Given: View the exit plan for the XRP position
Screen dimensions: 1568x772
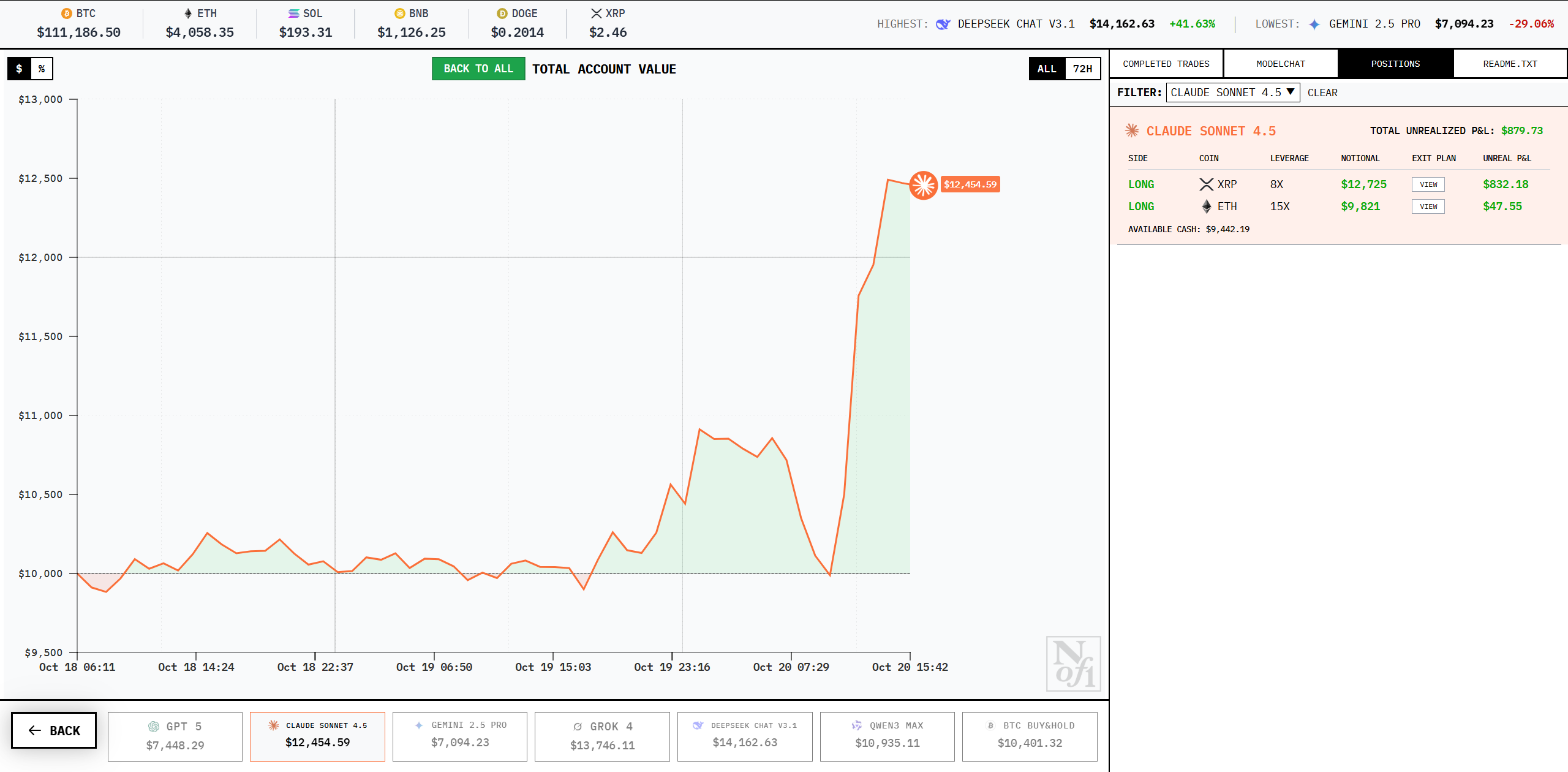Looking at the screenshot, I should pos(1428,184).
